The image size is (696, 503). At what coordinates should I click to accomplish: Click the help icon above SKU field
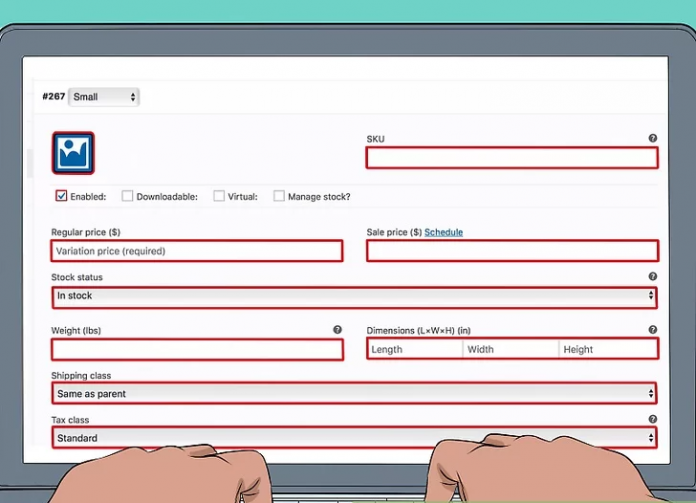click(x=652, y=139)
